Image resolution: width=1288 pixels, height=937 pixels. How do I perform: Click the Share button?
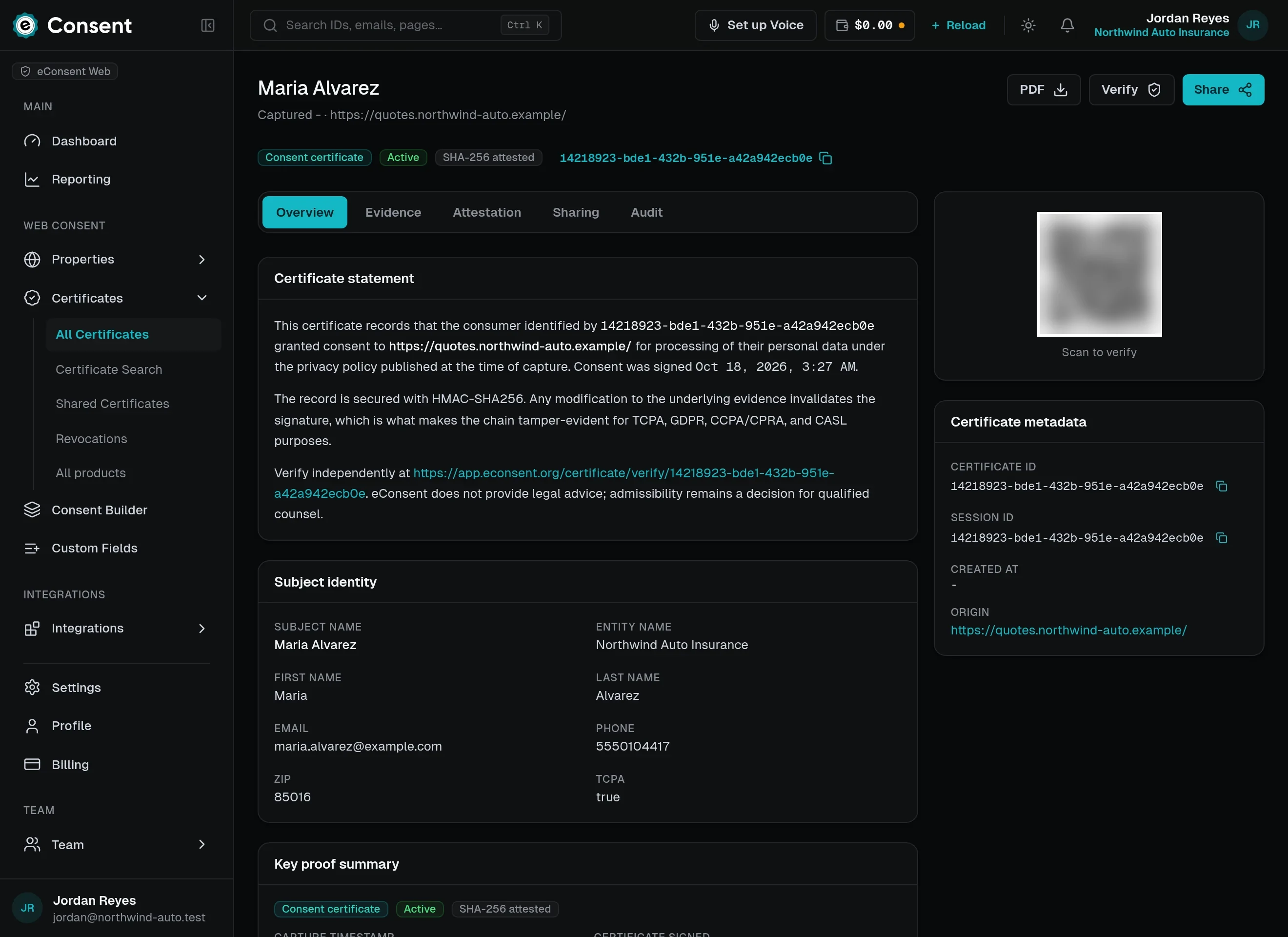click(1223, 90)
